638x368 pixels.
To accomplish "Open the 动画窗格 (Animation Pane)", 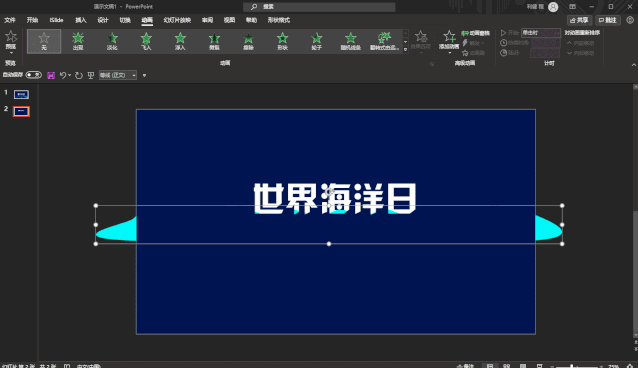I will tap(476, 33).
